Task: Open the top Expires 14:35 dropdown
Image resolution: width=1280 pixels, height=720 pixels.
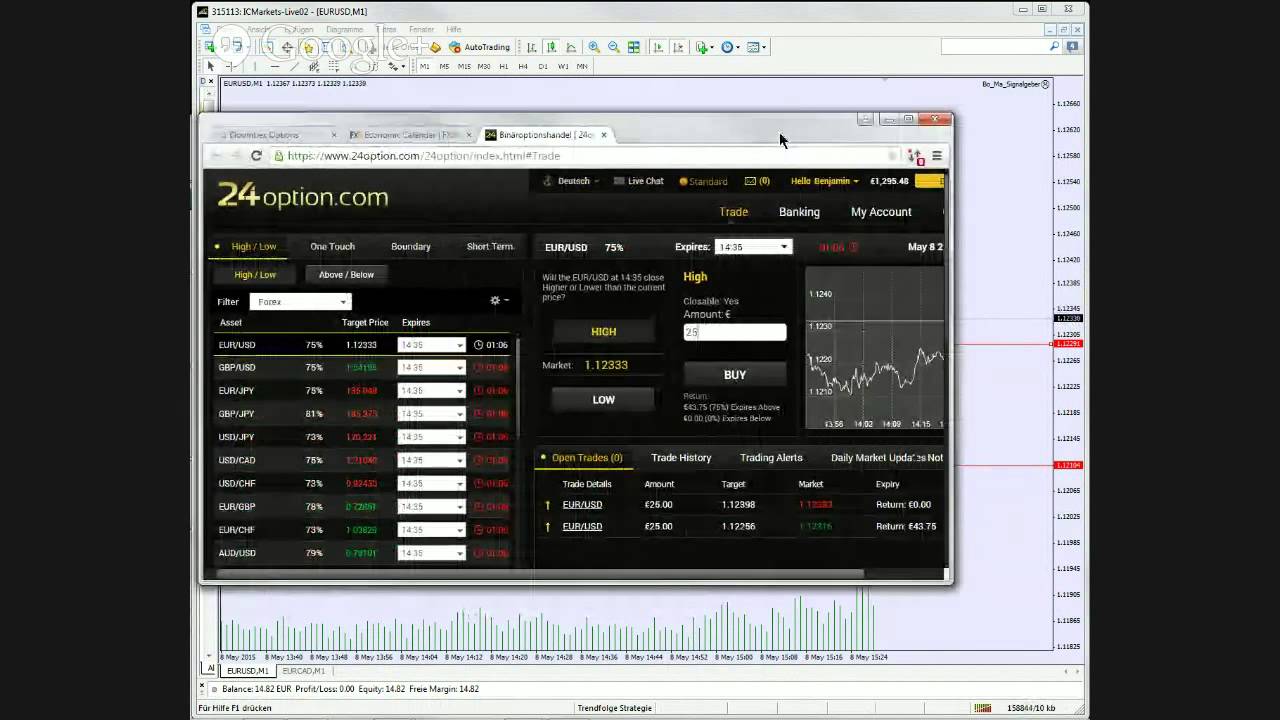Action: [x=753, y=247]
